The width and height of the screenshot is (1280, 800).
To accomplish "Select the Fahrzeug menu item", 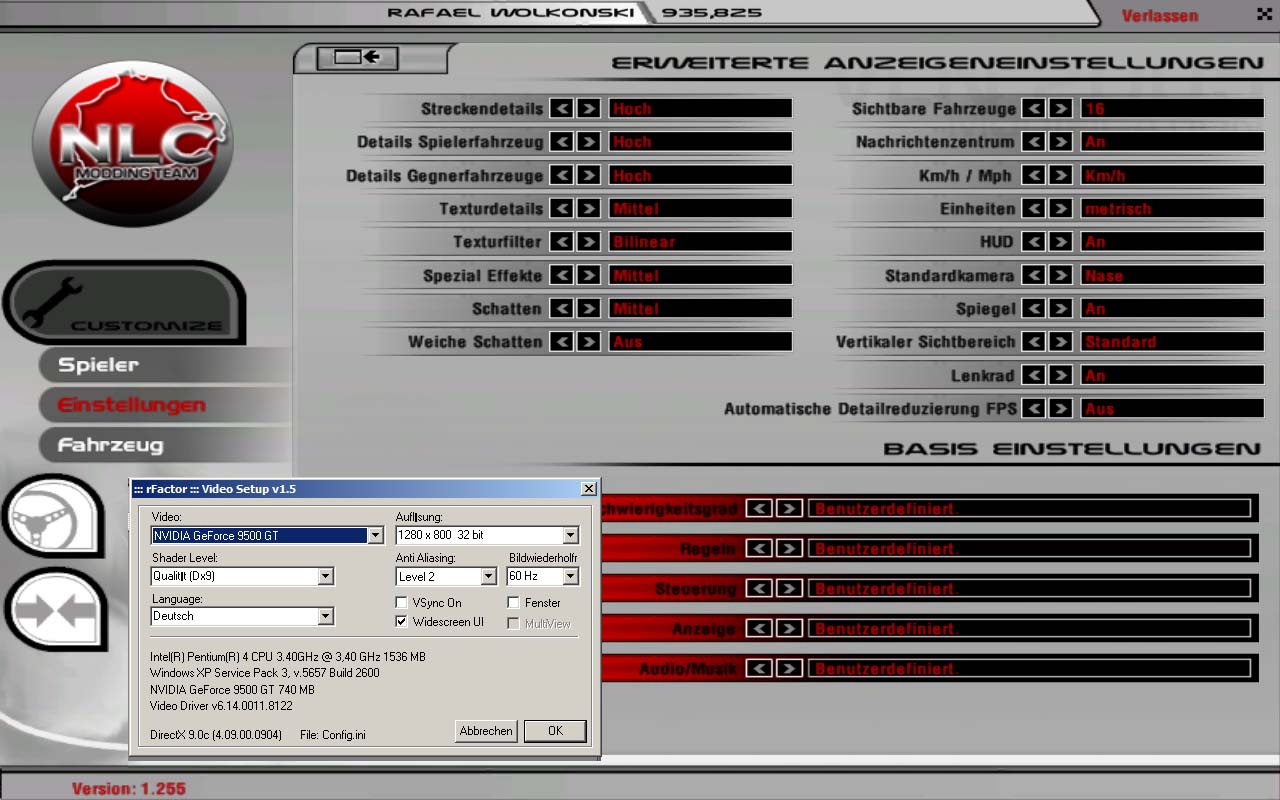I will [x=110, y=445].
